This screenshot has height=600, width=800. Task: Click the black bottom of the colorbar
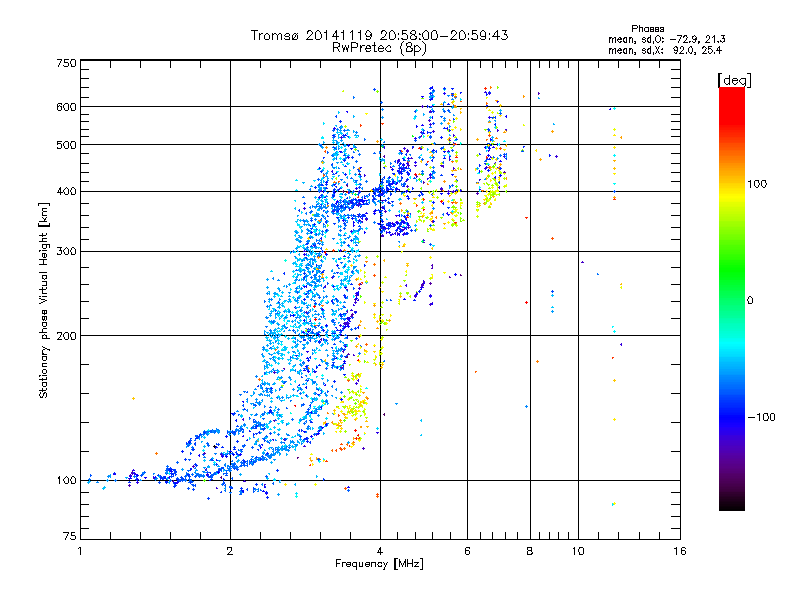pos(732,507)
